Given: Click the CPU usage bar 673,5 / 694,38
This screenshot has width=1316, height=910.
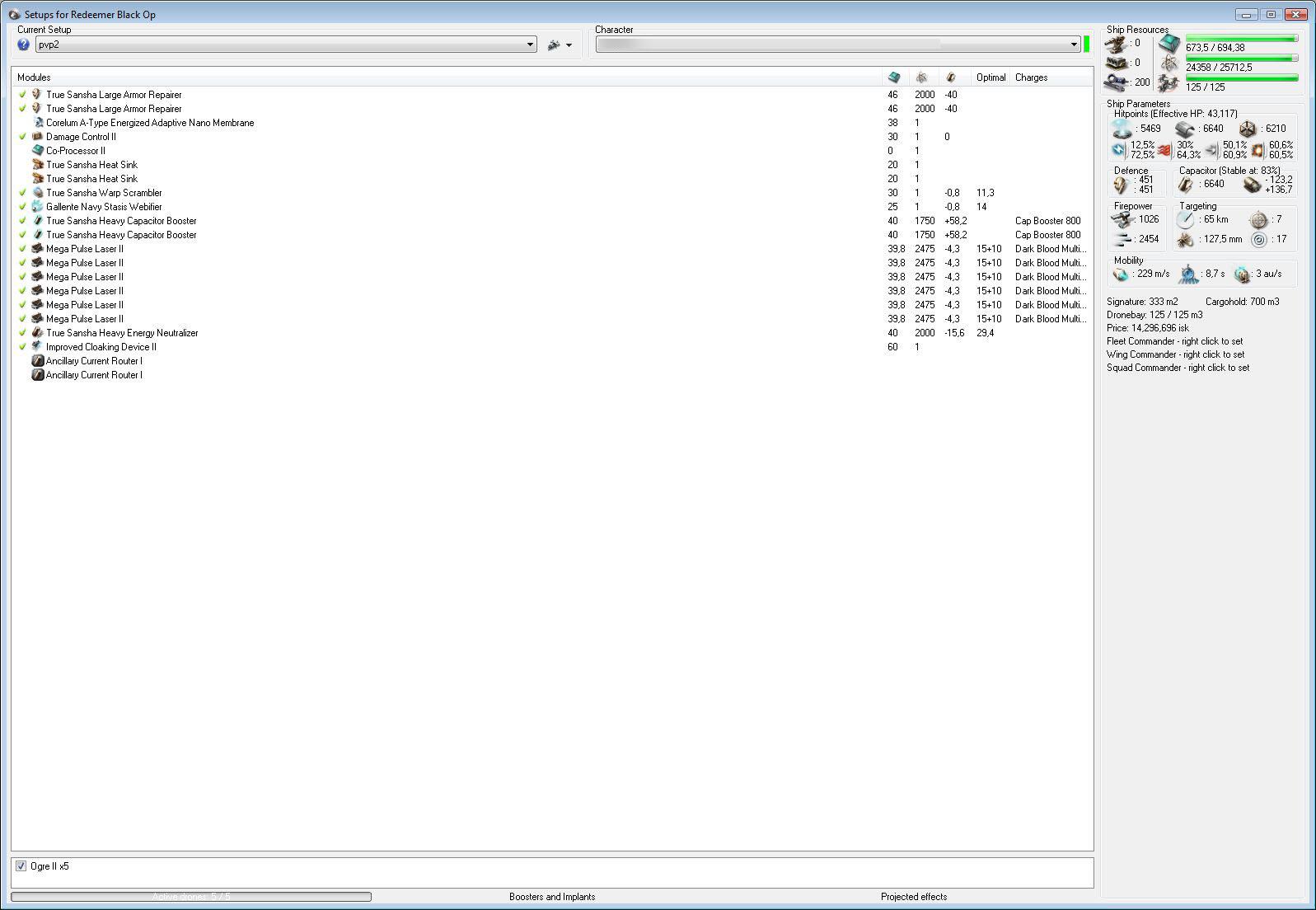Looking at the screenshot, I should [x=1242, y=38].
